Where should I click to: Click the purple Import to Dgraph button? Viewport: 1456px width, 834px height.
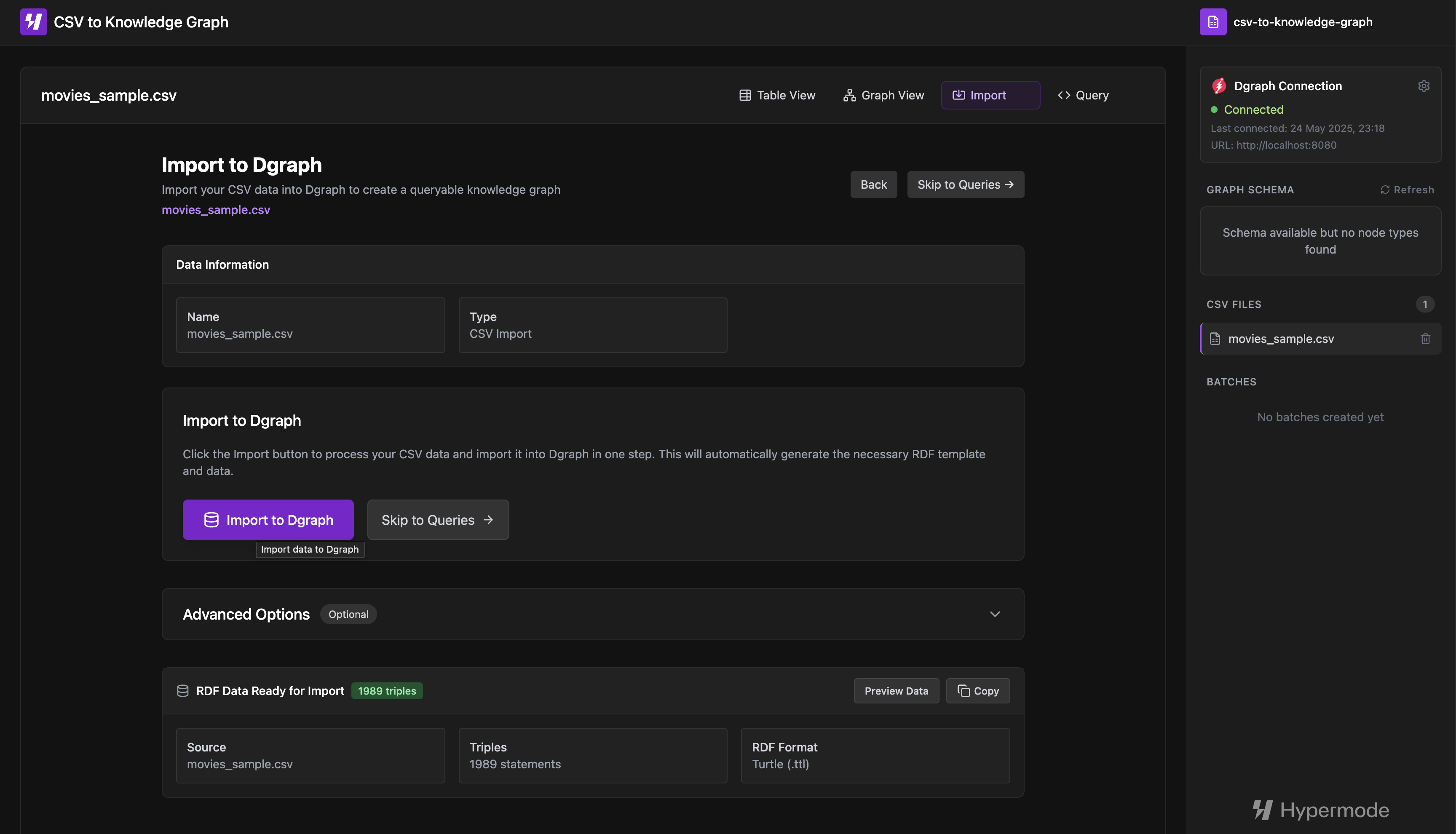(268, 519)
